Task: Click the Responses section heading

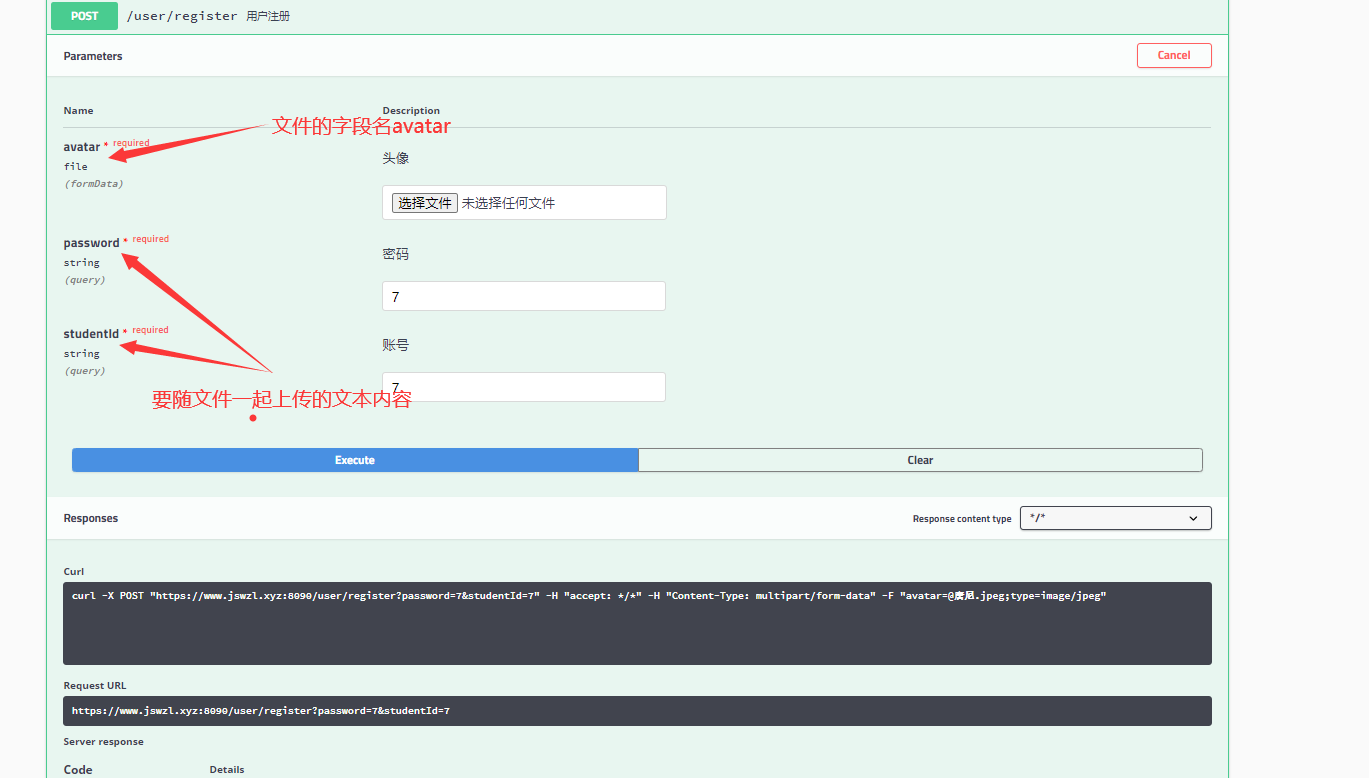Action: pyautogui.click(x=91, y=518)
